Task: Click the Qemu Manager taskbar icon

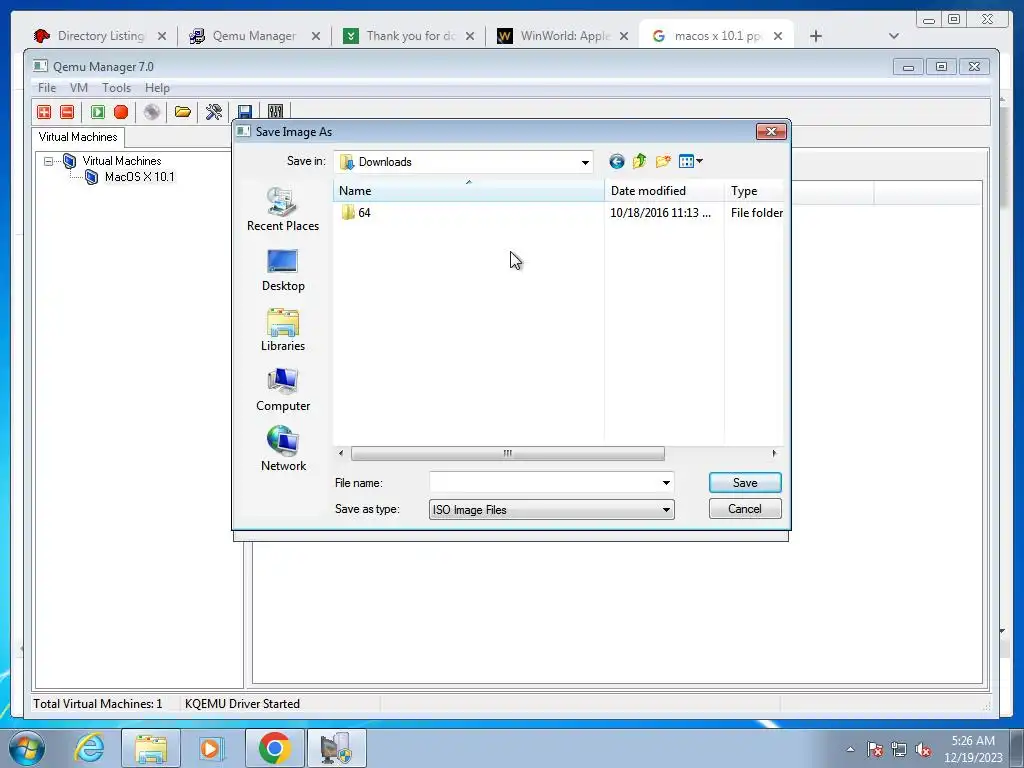Action: (337, 748)
